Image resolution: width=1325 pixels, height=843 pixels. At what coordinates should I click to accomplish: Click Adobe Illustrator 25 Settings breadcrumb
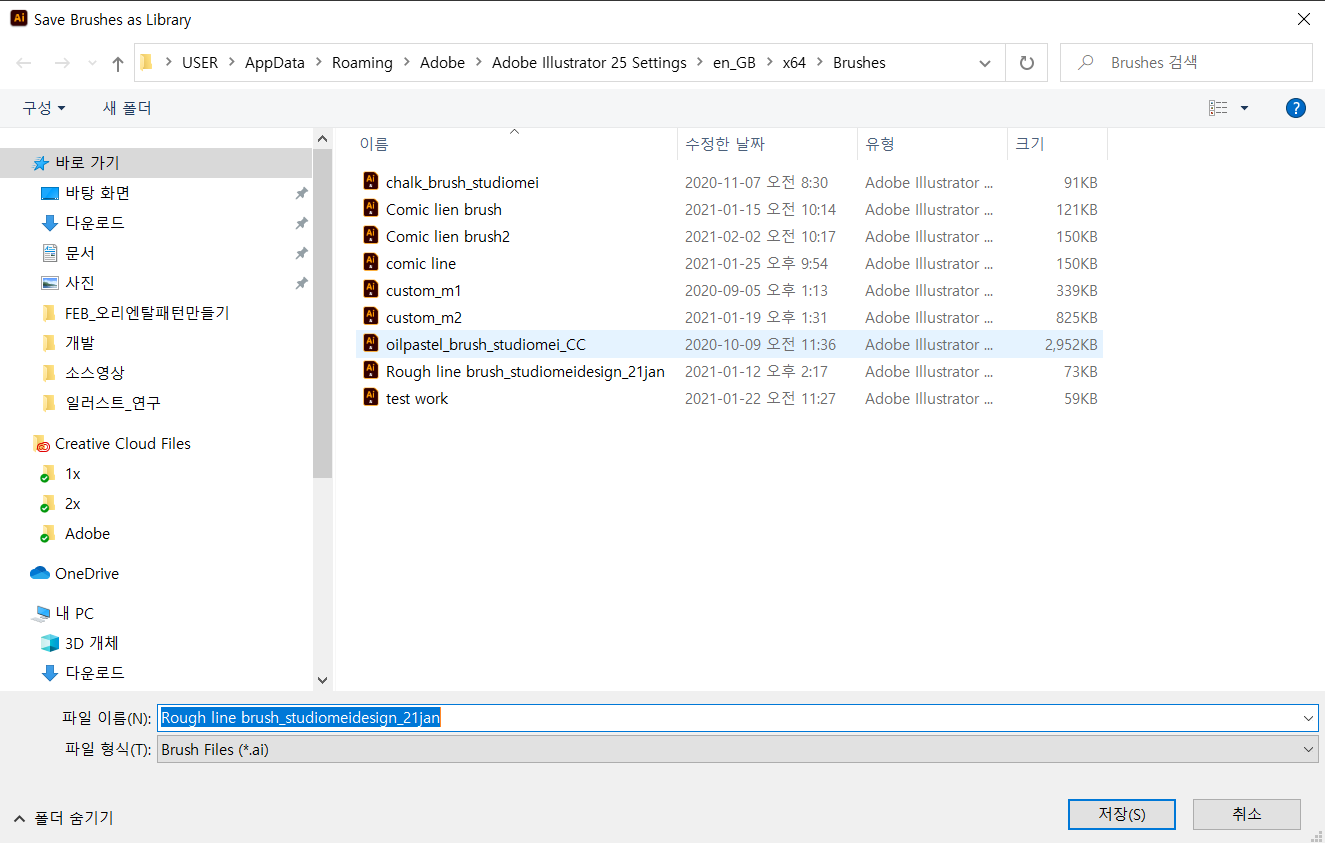click(x=589, y=63)
